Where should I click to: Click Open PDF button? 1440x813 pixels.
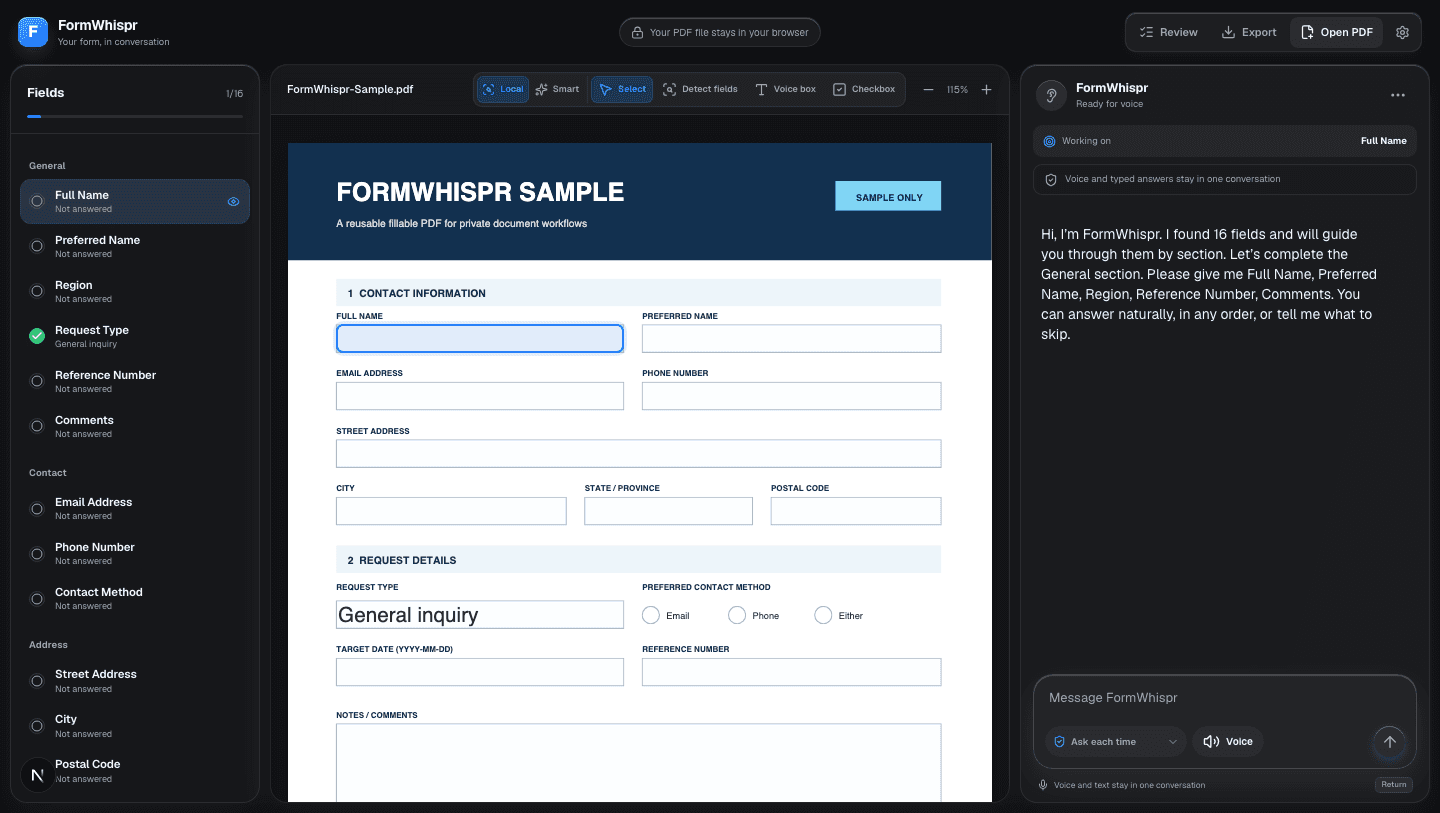click(1336, 32)
